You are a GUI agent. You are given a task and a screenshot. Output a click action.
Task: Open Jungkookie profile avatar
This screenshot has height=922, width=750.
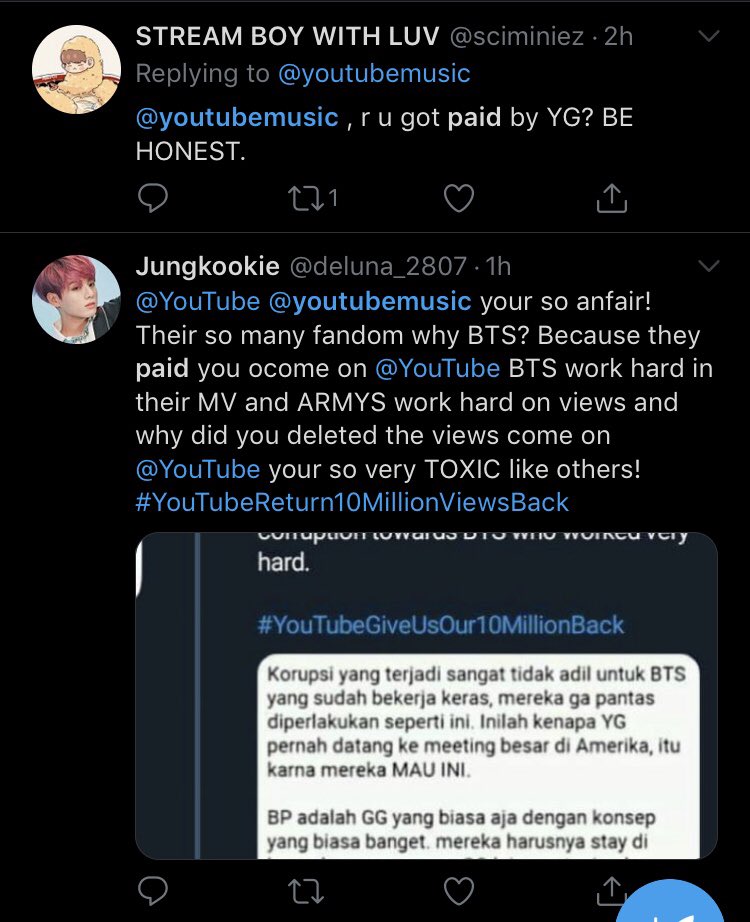[x=76, y=299]
